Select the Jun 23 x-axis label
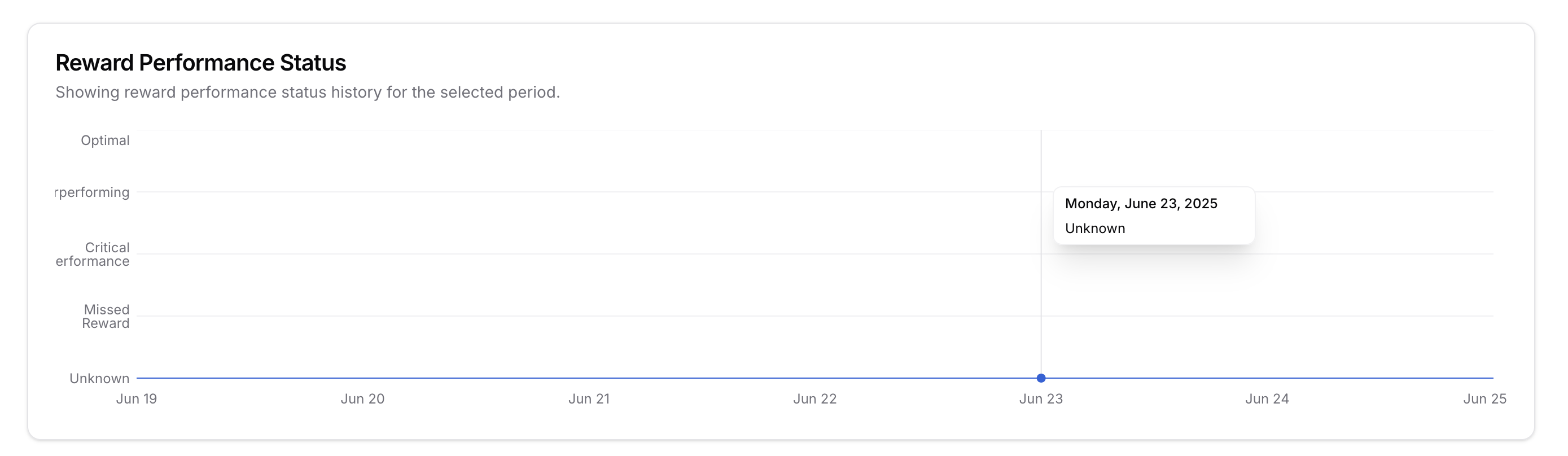The height and width of the screenshot is (456, 1568). click(x=1041, y=399)
